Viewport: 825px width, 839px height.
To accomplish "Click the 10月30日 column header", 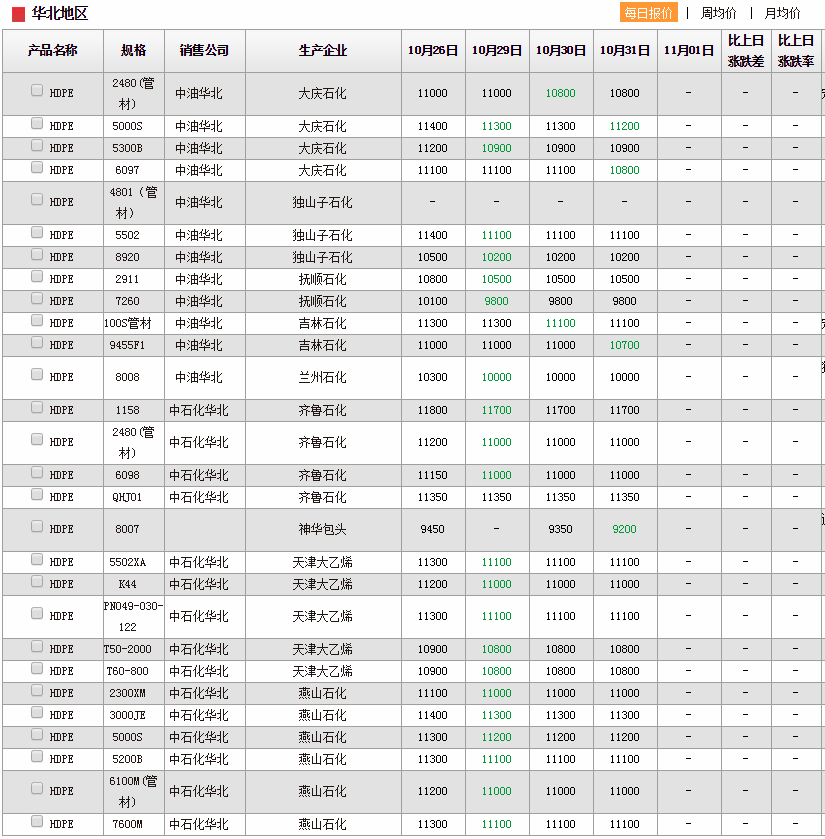I will pos(561,51).
